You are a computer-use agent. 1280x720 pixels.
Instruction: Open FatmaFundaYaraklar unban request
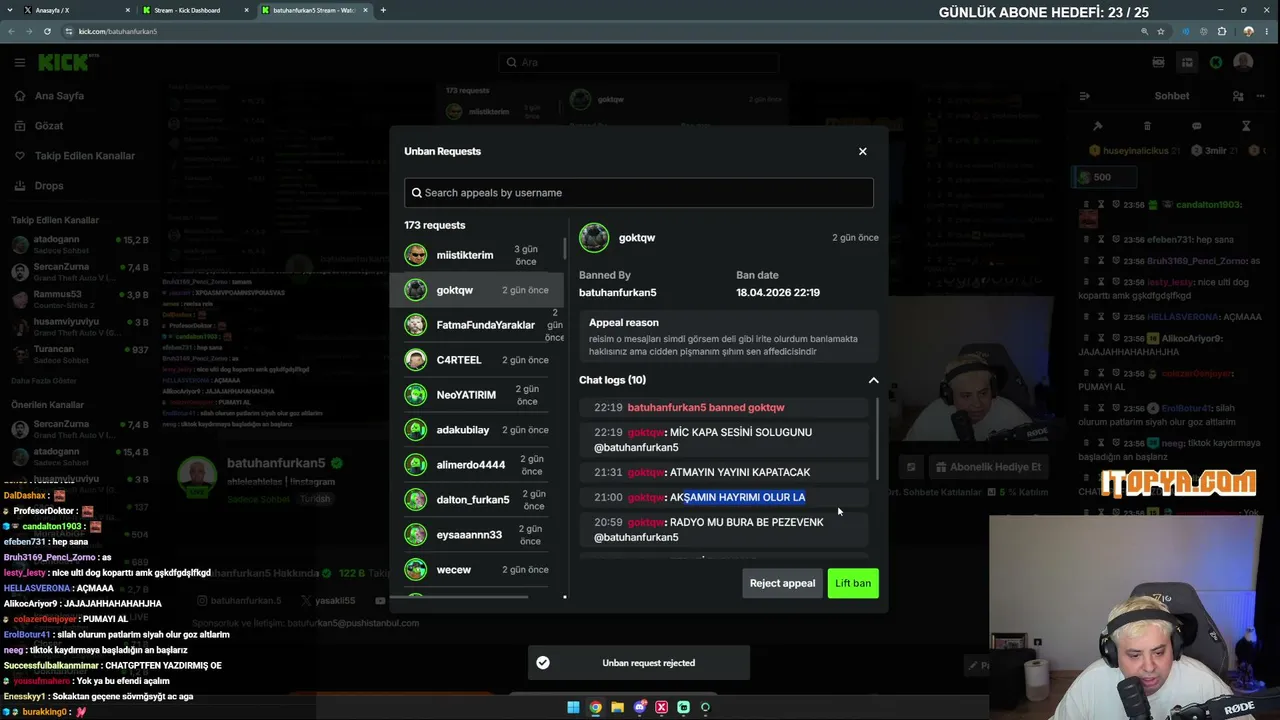[x=476, y=325]
